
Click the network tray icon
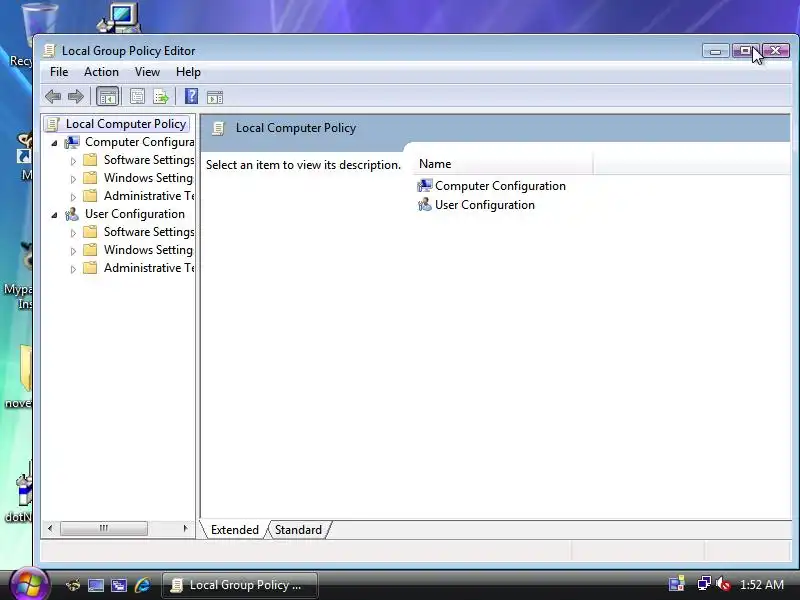tap(704, 583)
